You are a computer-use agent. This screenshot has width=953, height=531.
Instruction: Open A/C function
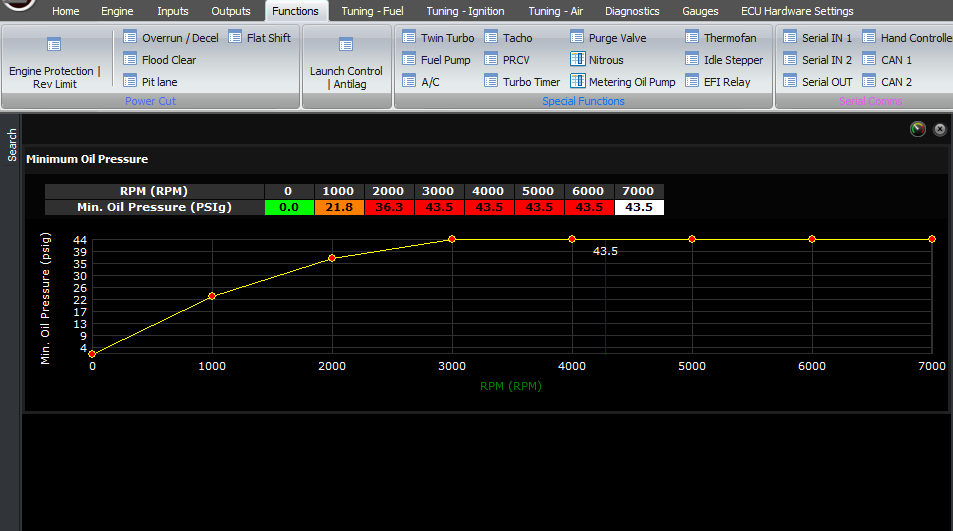click(x=421, y=81)
